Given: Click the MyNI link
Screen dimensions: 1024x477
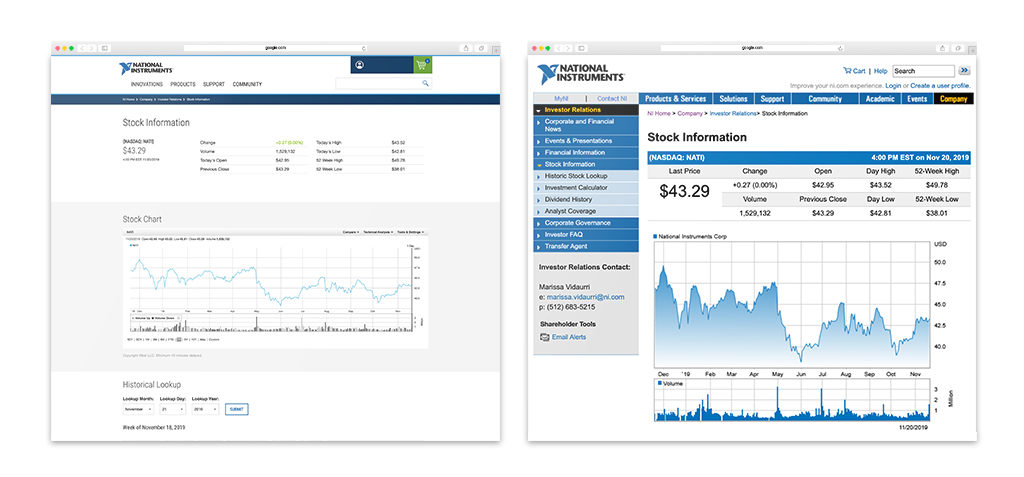Looking at the screenshot, I should (x=561, y=99).
